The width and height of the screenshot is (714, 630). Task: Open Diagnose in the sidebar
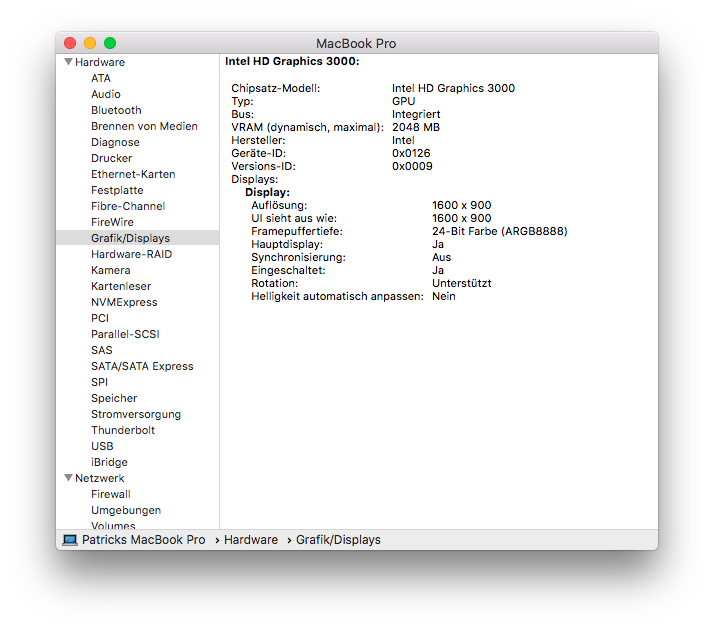[115, 142]
